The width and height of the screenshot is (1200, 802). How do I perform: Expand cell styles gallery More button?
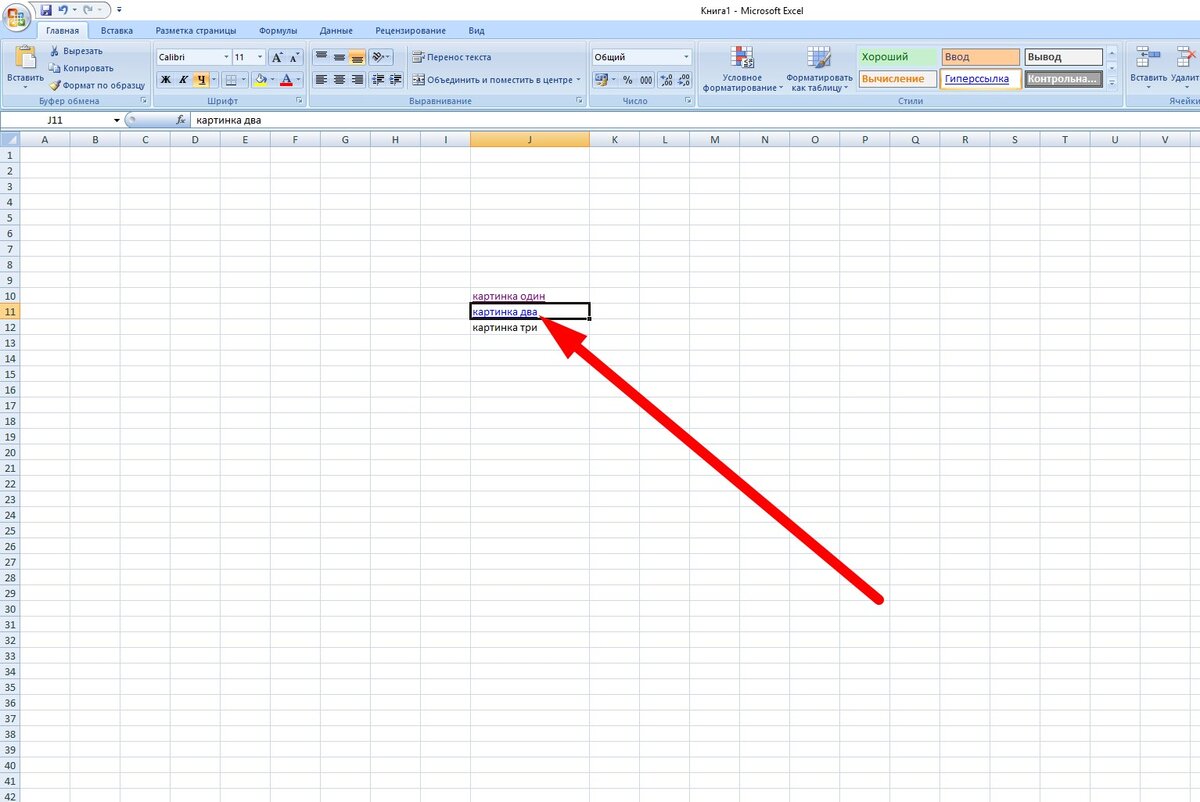click(x=1112, y=85)
